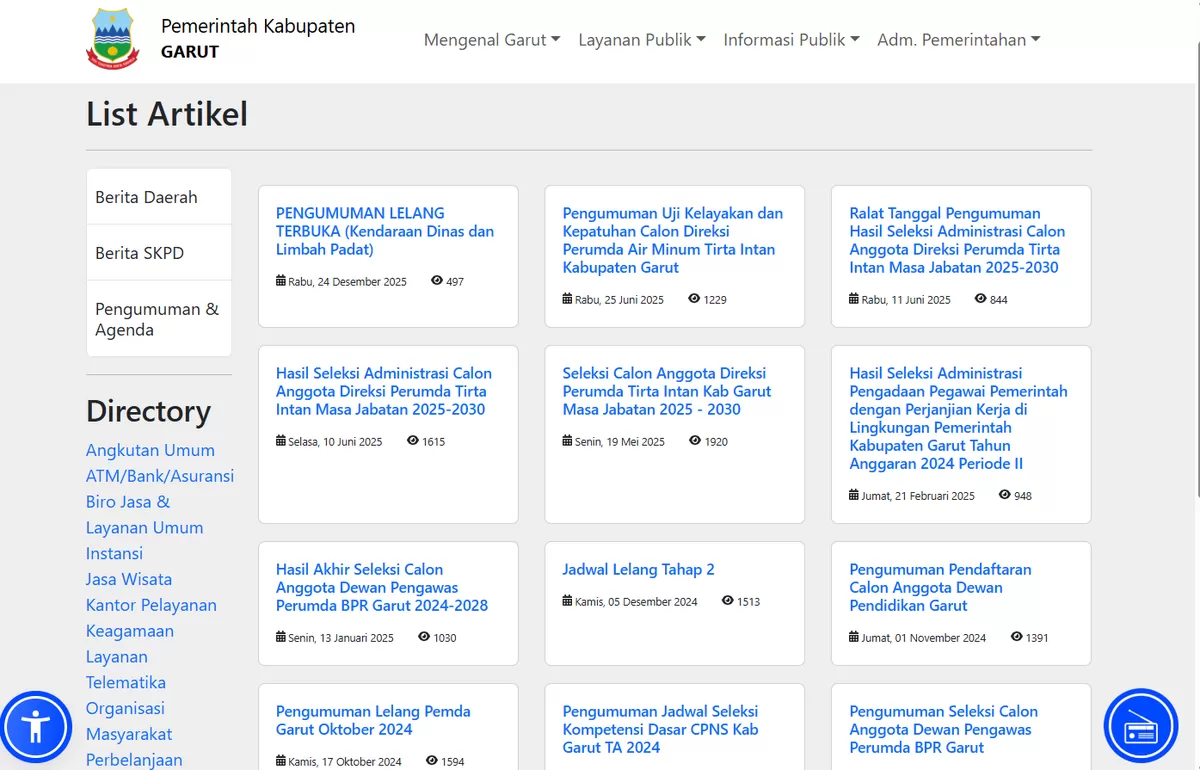Open Seleksi Calon Anggota Direksi Perumda article
The height and width of the screenshot is (770, 1200).
pyautogui.click(x=667, y=391)
